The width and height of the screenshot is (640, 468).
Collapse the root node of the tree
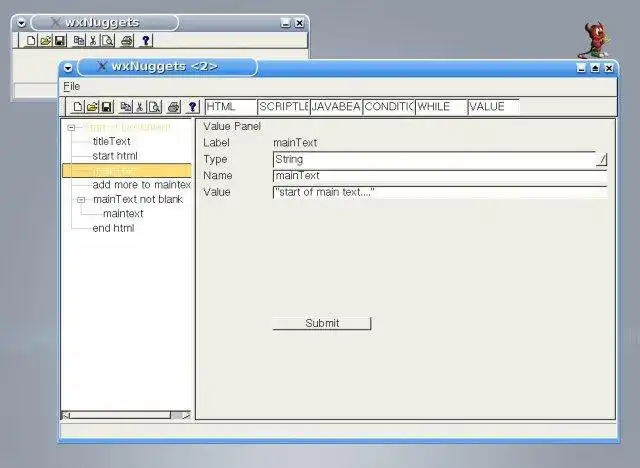tap(71, 128)
